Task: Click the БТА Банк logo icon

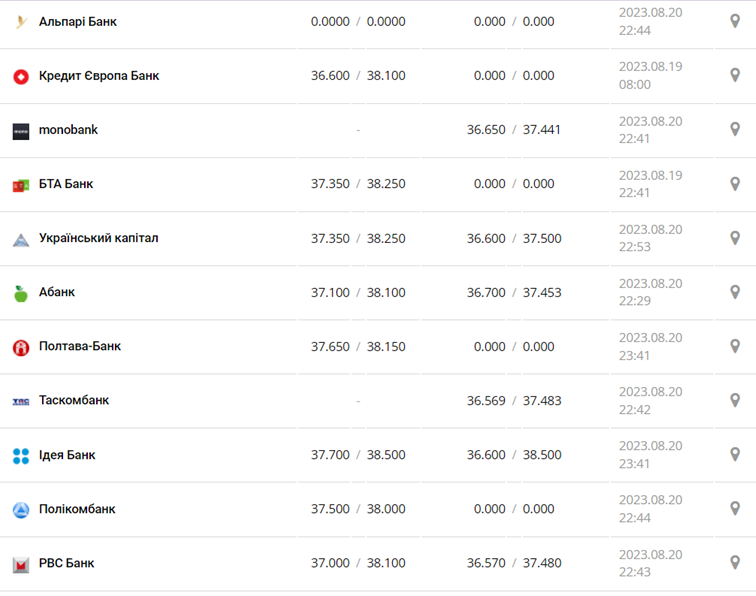Action: (x=21, y=185)
